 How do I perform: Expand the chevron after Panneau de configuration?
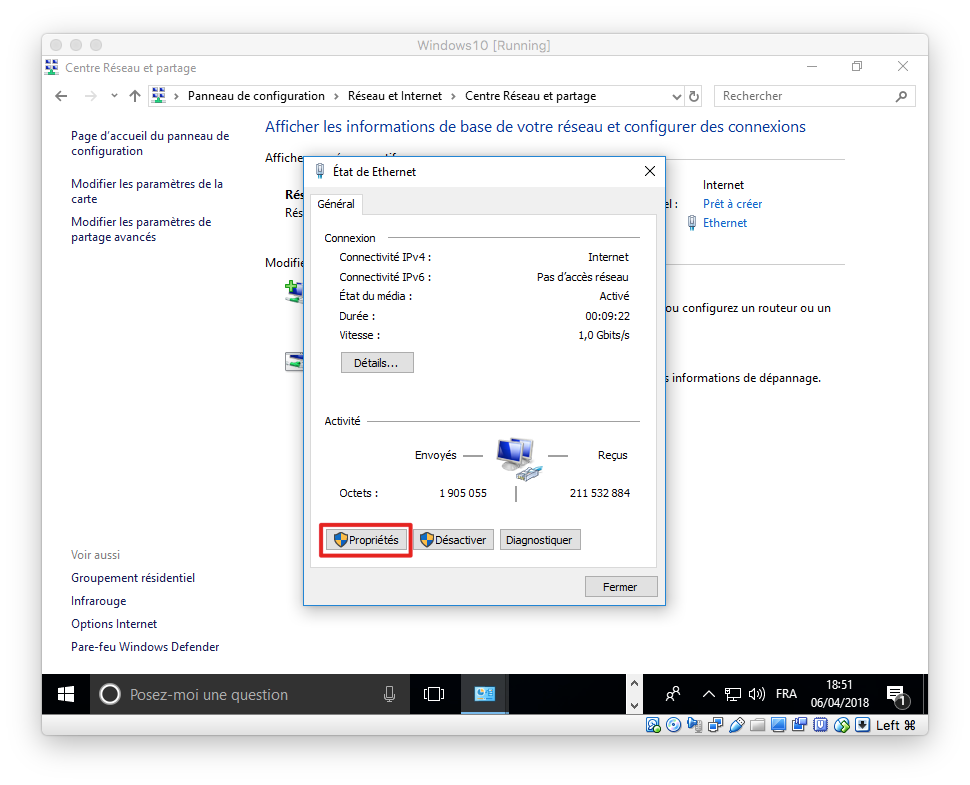click(x=336, y=97)
